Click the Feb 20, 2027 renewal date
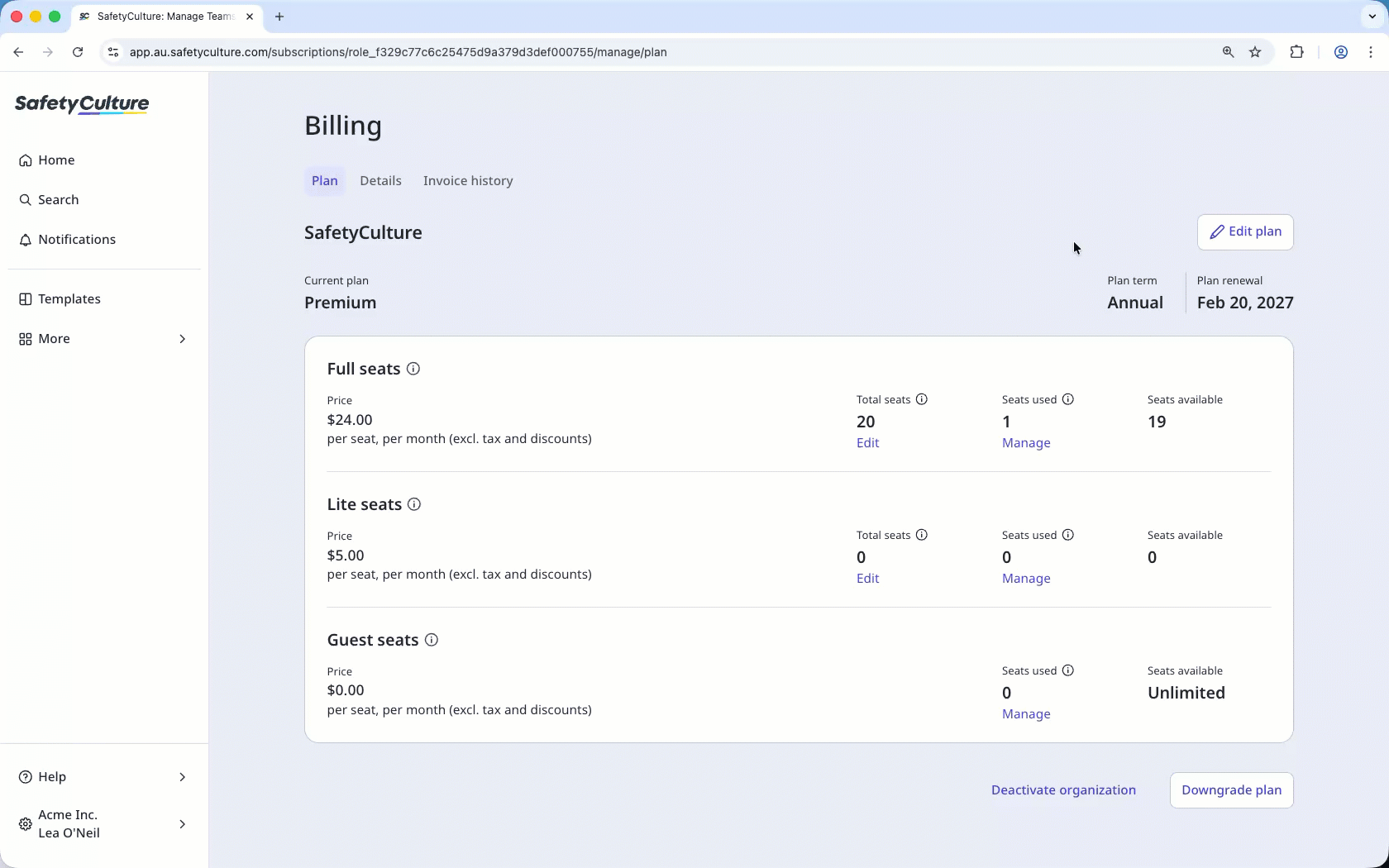 (x=1245, y=303)
